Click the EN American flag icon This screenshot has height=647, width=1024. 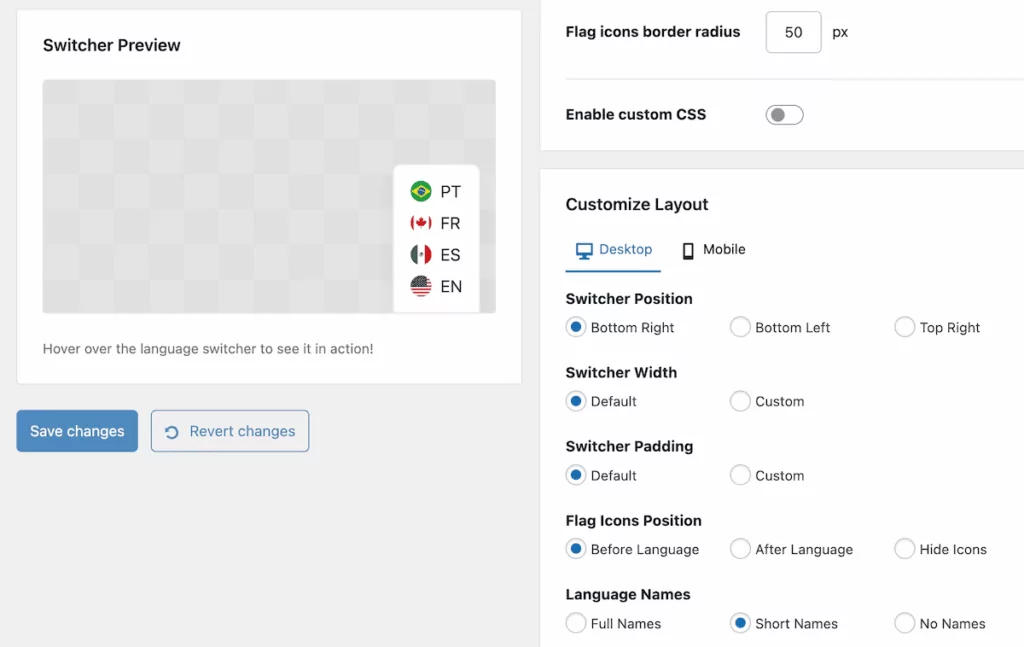pos(422,287)
